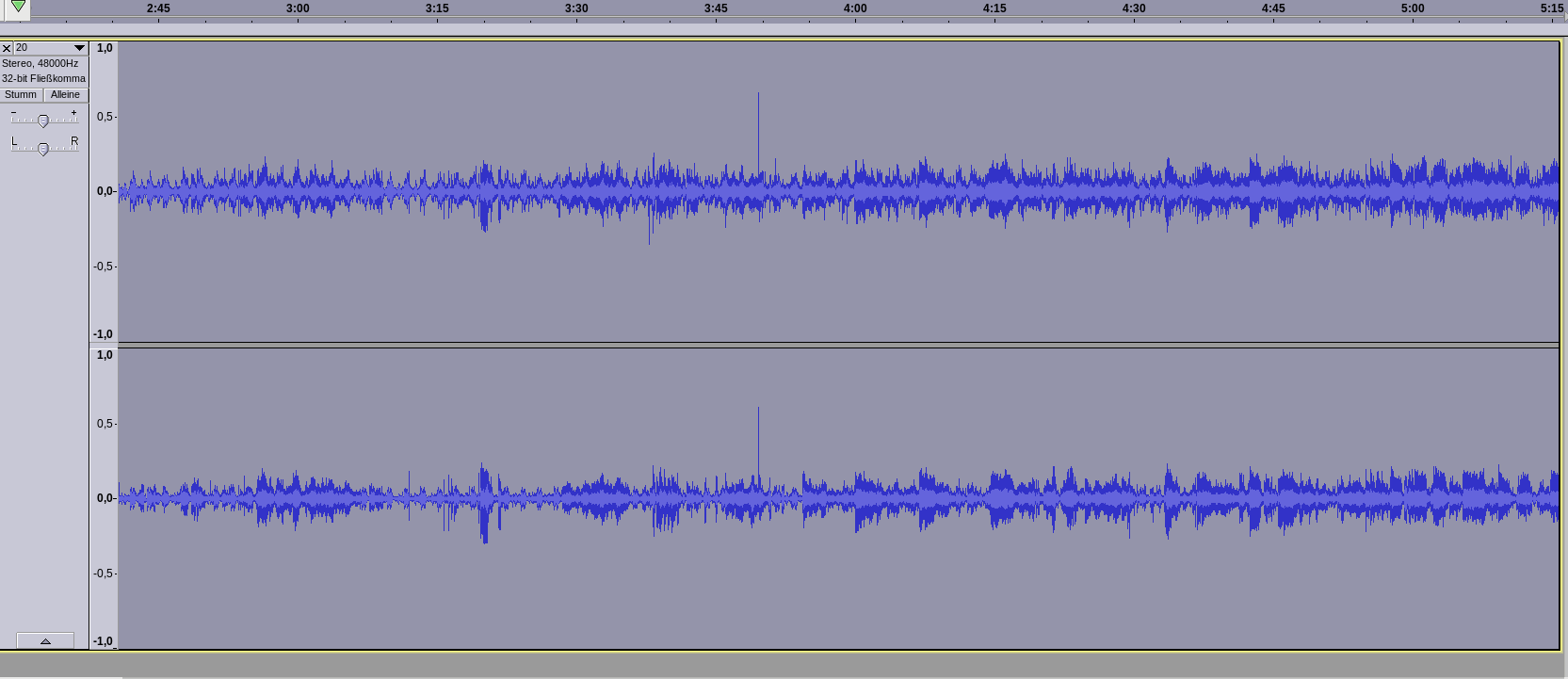Click the 3:30 mark on the time ruler
Viewport: 1568px width, 679px height.
[576, 8]
